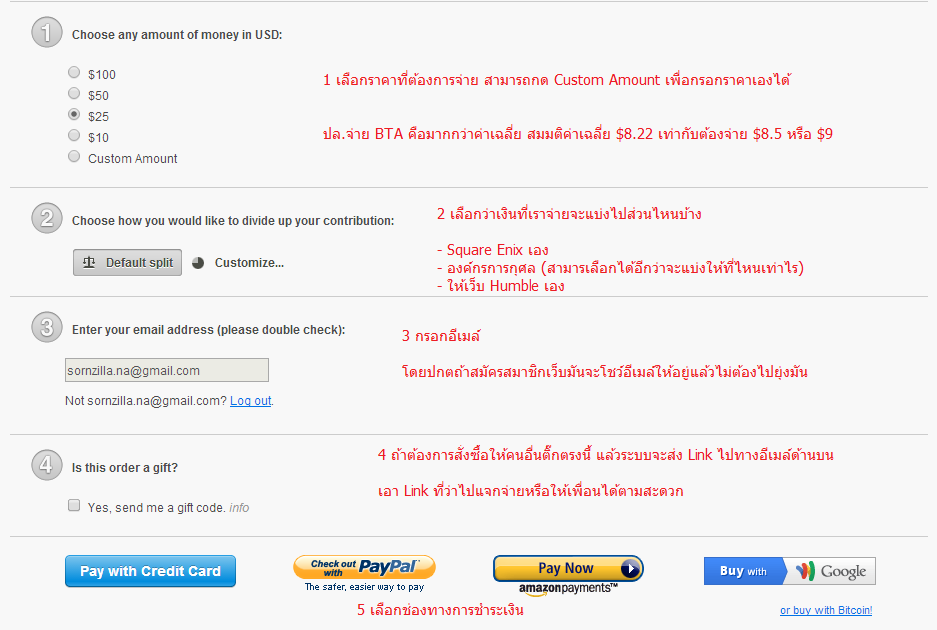The height and width of the screenshot is (630, 937).
Task: Click the email address input field
Action: (167, 370)
